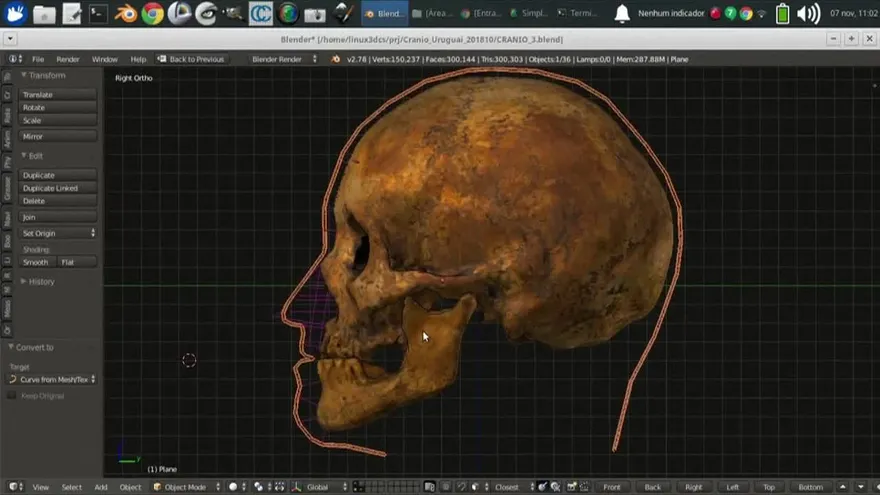Click the Duplicate Linked button
Image resolution: width=880 pixels, height=495 pixels.
pos(59,188)
